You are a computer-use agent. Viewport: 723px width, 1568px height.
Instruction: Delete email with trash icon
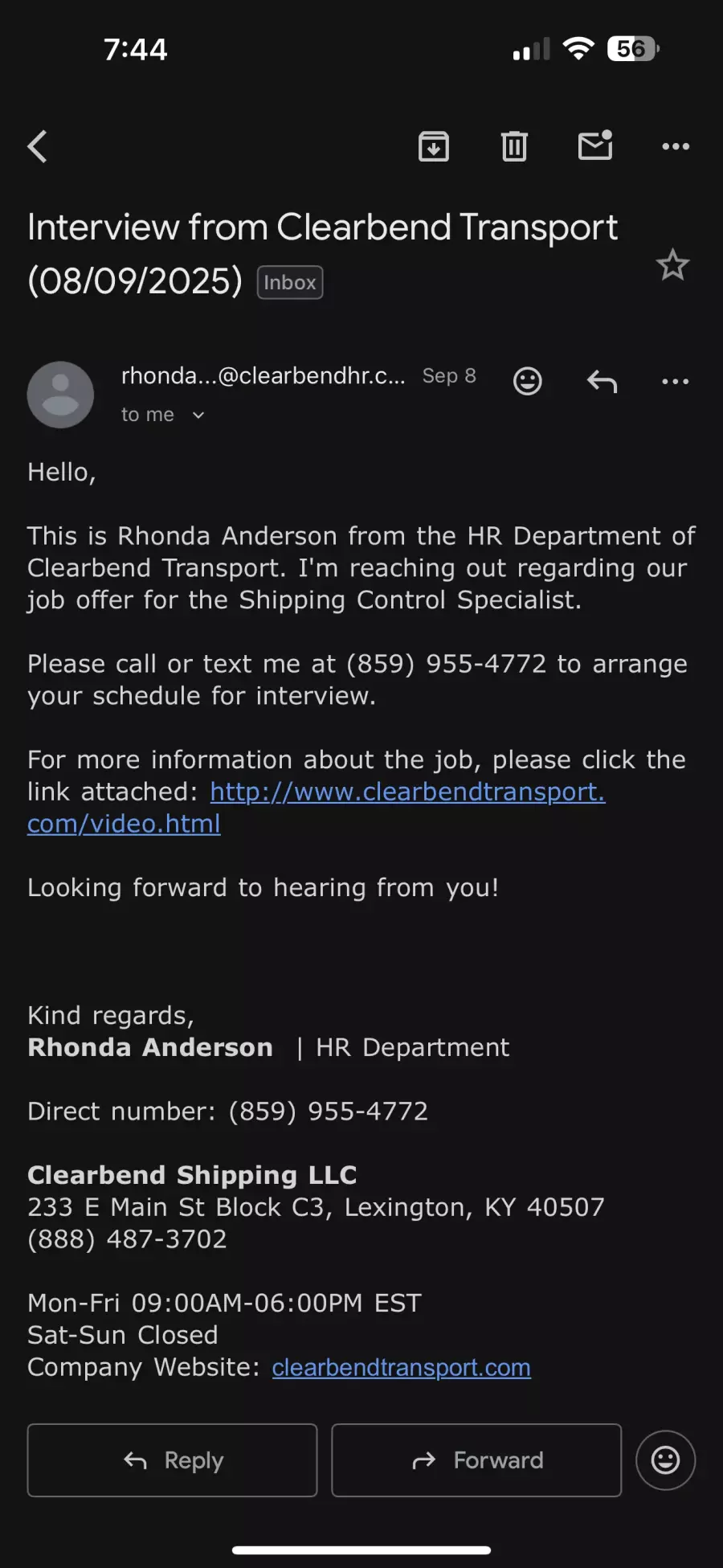click(x=514, y=146)
